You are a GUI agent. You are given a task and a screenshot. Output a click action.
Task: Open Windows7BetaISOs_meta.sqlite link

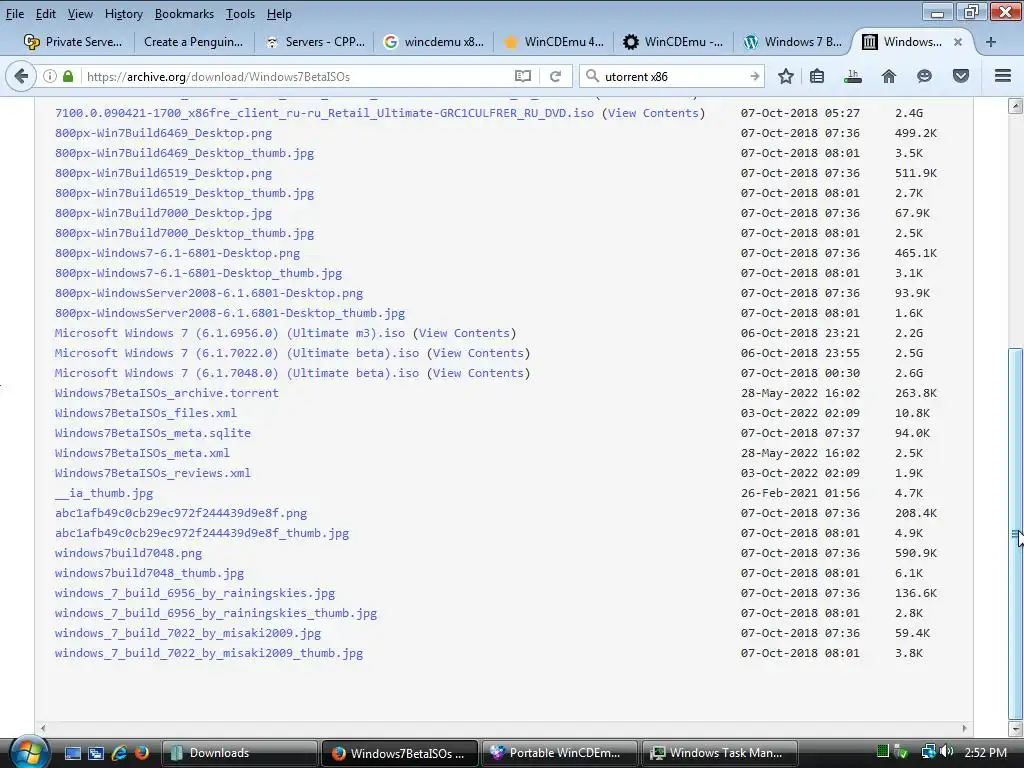(x=153, y=433)
